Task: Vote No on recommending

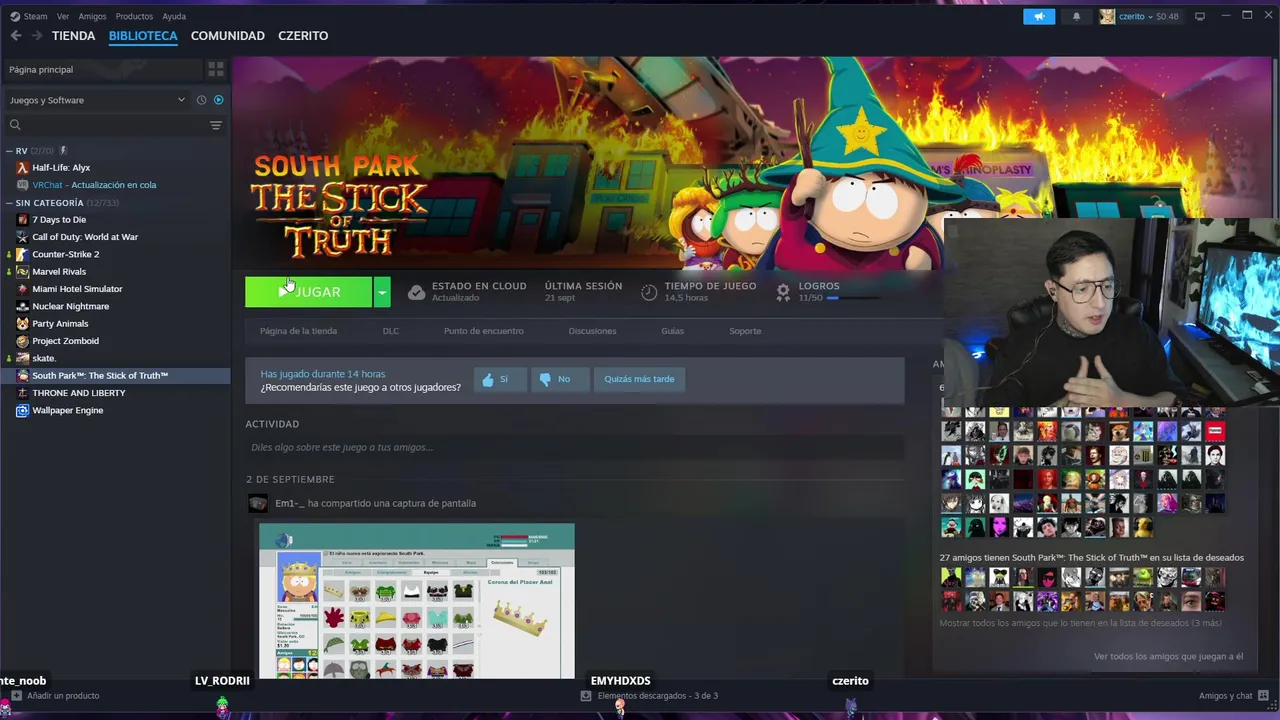Action: [558, 379]
